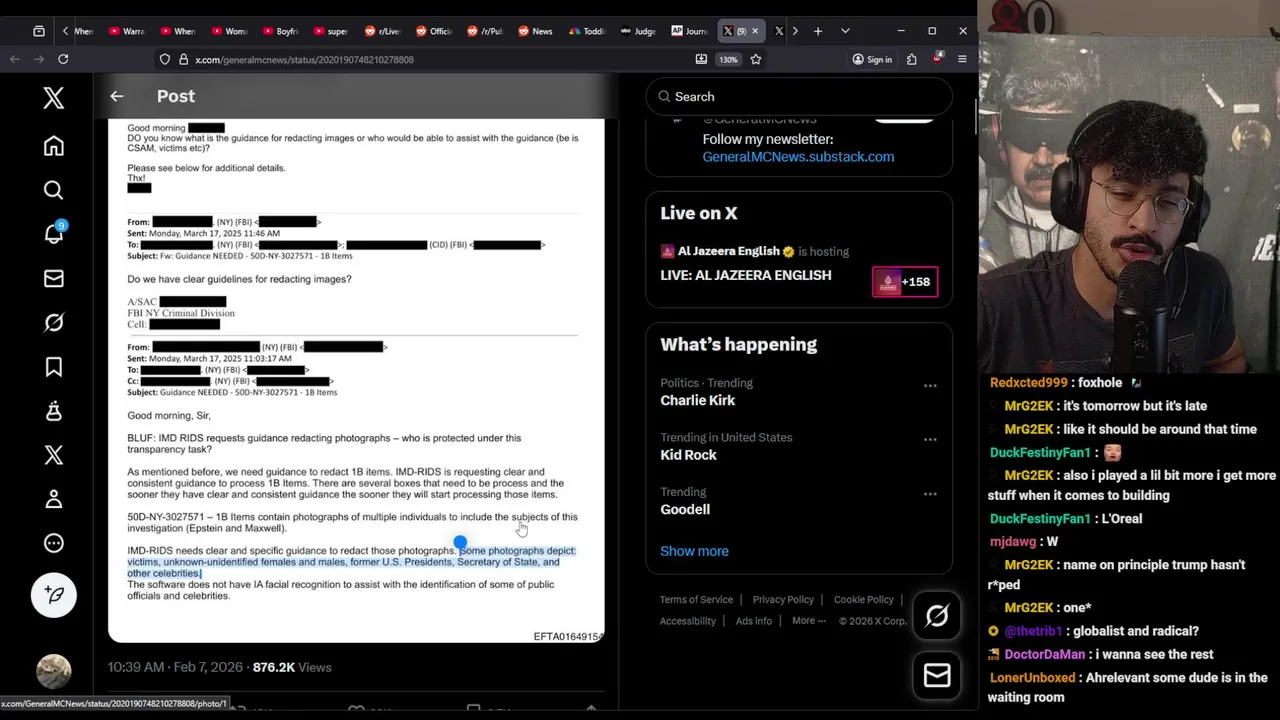Open the More circle menu in the sidebar
Viewport: 1280px width, 720px height.
click(54, 543)
